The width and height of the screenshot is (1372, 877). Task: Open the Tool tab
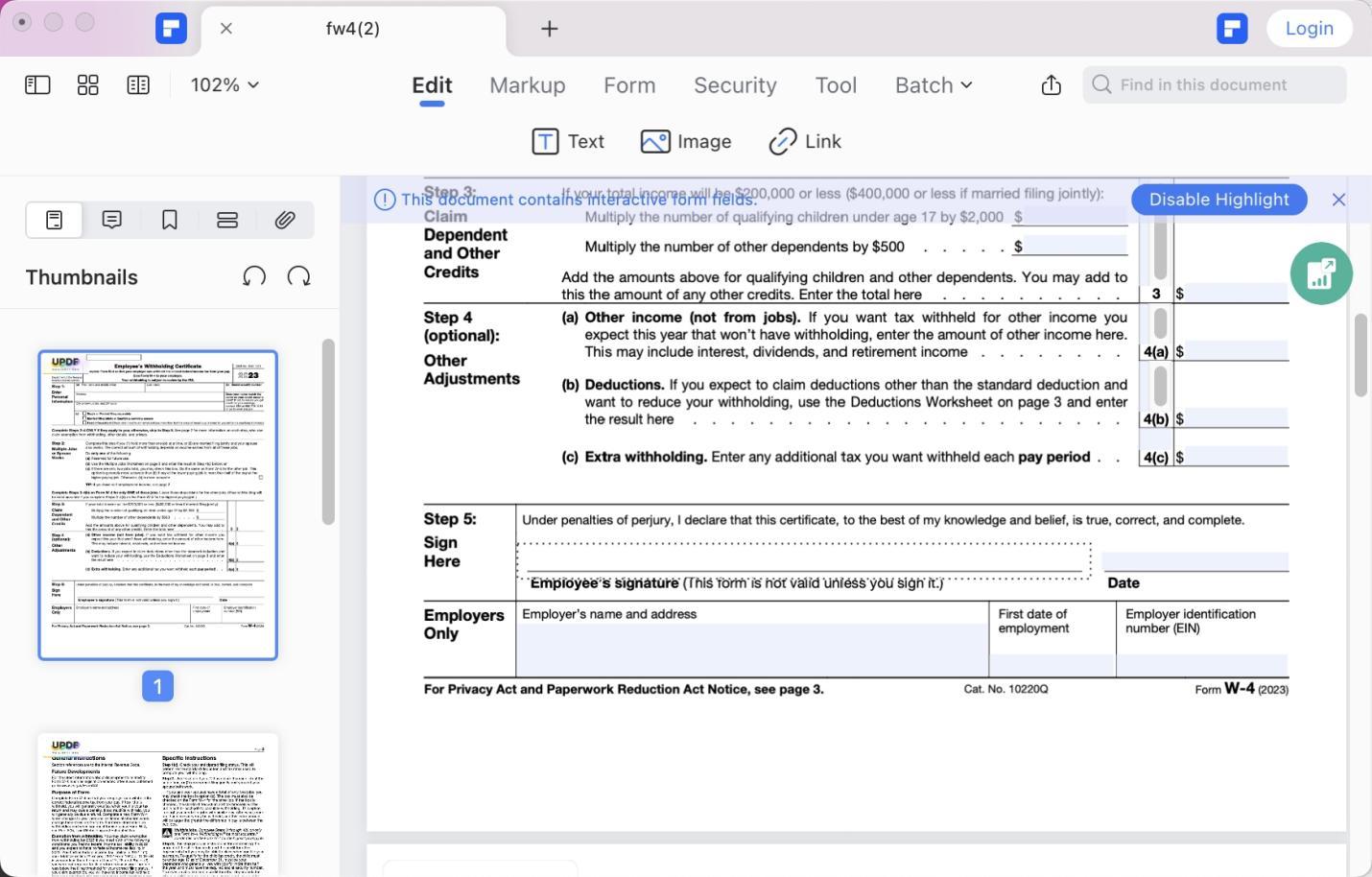point(836,84)
